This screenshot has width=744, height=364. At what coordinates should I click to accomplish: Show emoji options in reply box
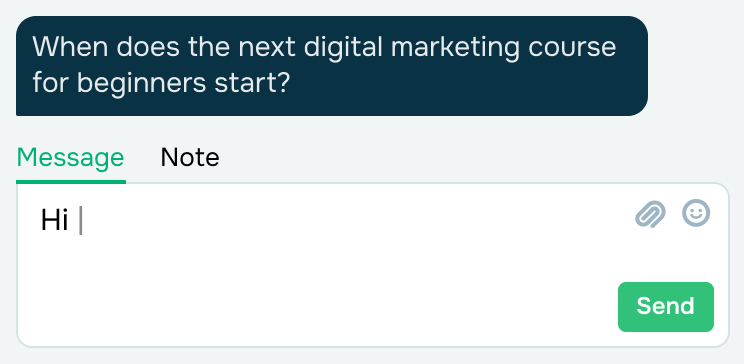point(696,213)
